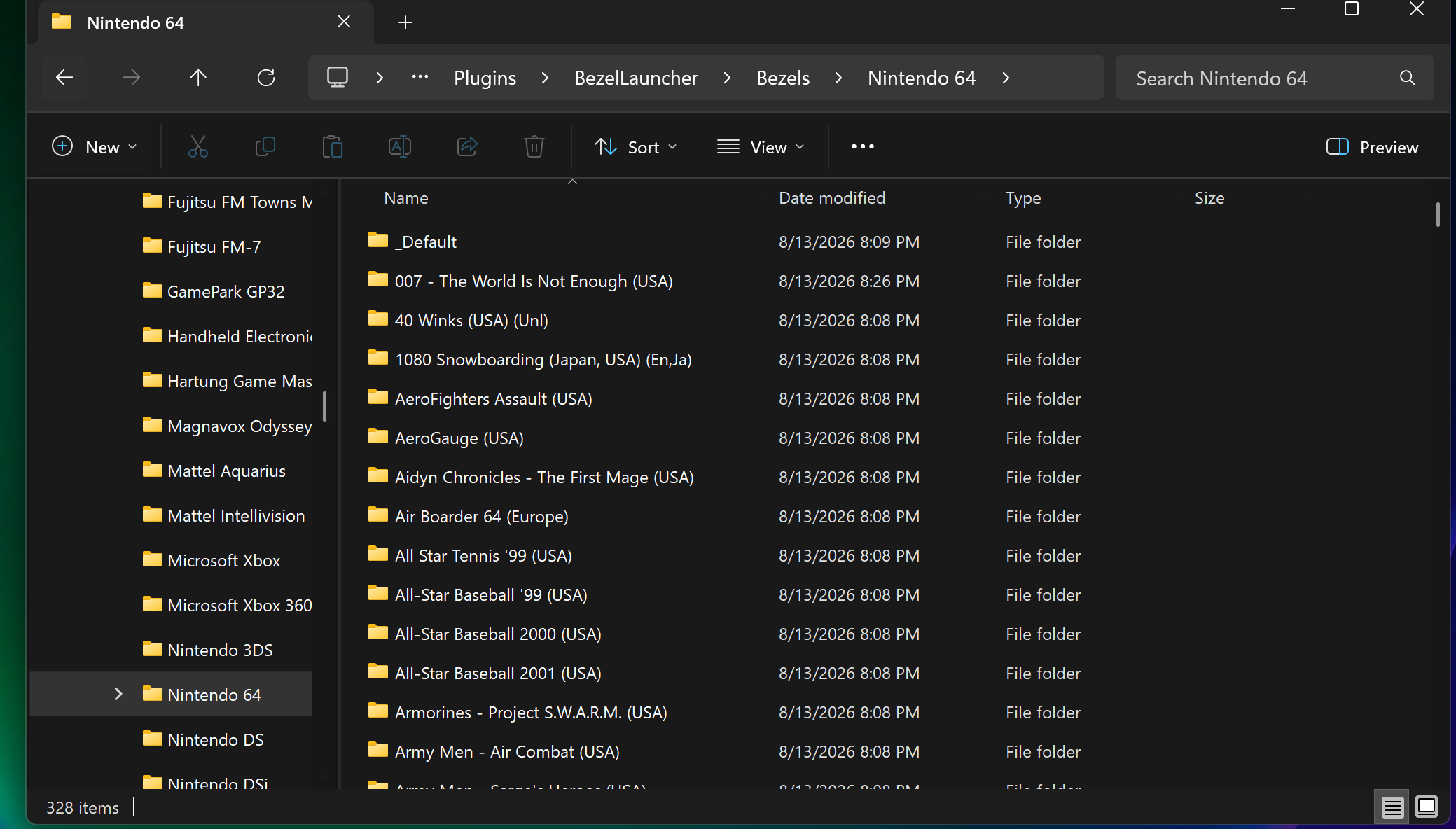Switch to details view layout icon
Screen dimensions: 1456x829
pyautogui.click(x=1392, y=807)
